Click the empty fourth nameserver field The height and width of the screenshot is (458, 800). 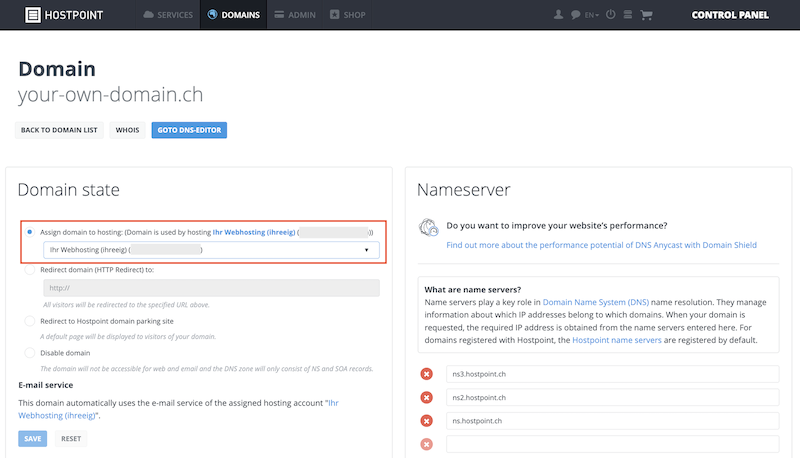612,444
